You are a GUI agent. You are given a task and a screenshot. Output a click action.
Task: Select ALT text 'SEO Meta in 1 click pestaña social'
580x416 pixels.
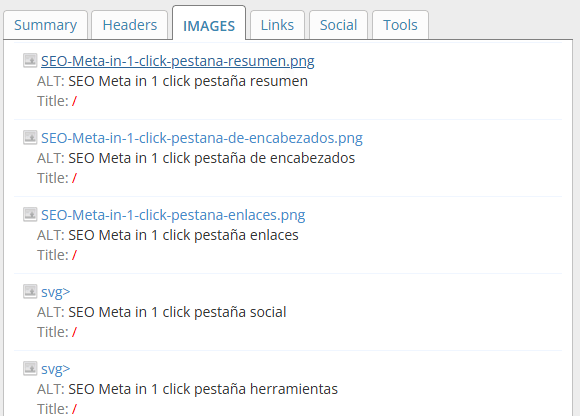(177, 312)
